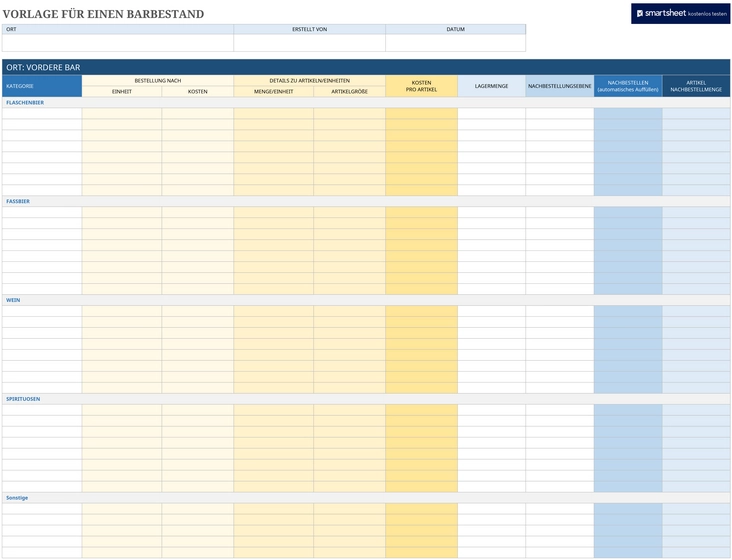Select the WEIN category row

pos(366,301)
